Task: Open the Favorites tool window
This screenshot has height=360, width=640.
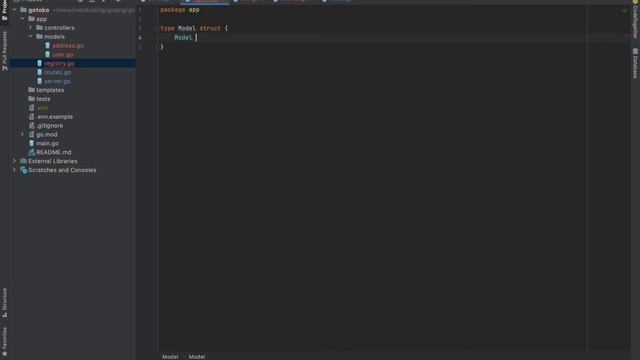Action: 4,342
